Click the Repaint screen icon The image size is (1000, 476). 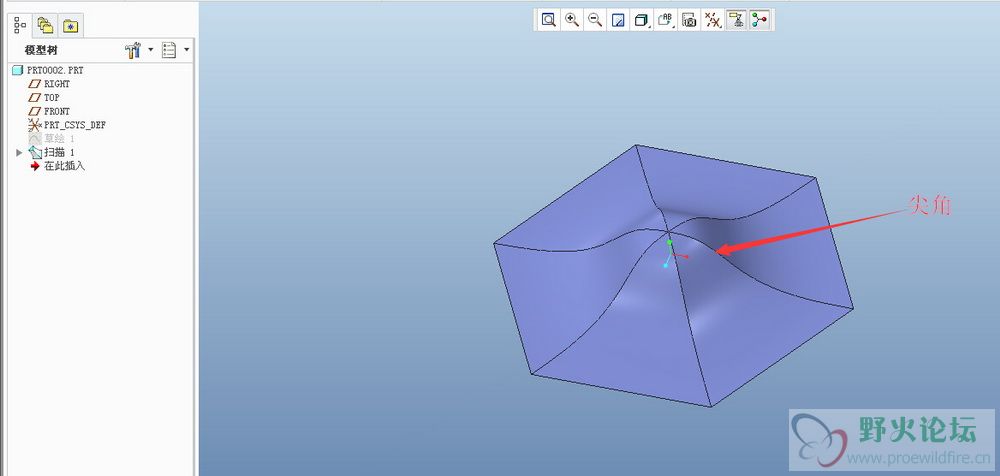[x=618, y=20]
